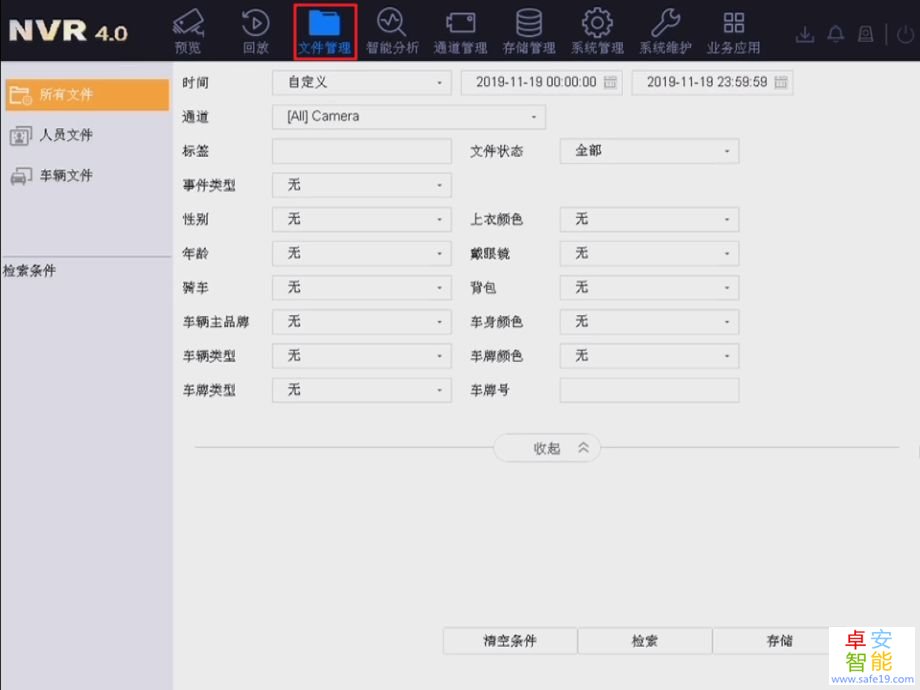Image resolution: width=920 pixels, height=690 pixels.
Task: Open the 文件状态 file status dropdown
Action: click(648, 150)
